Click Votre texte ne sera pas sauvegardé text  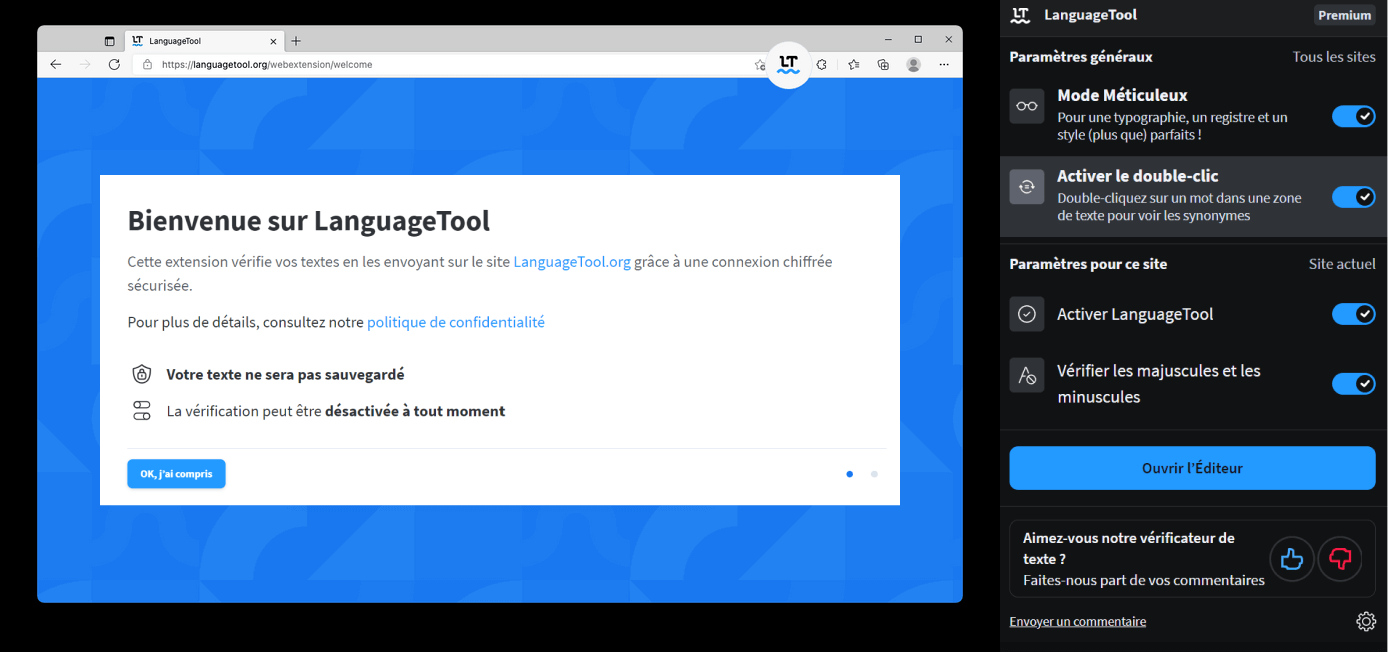tap(285, 374)
